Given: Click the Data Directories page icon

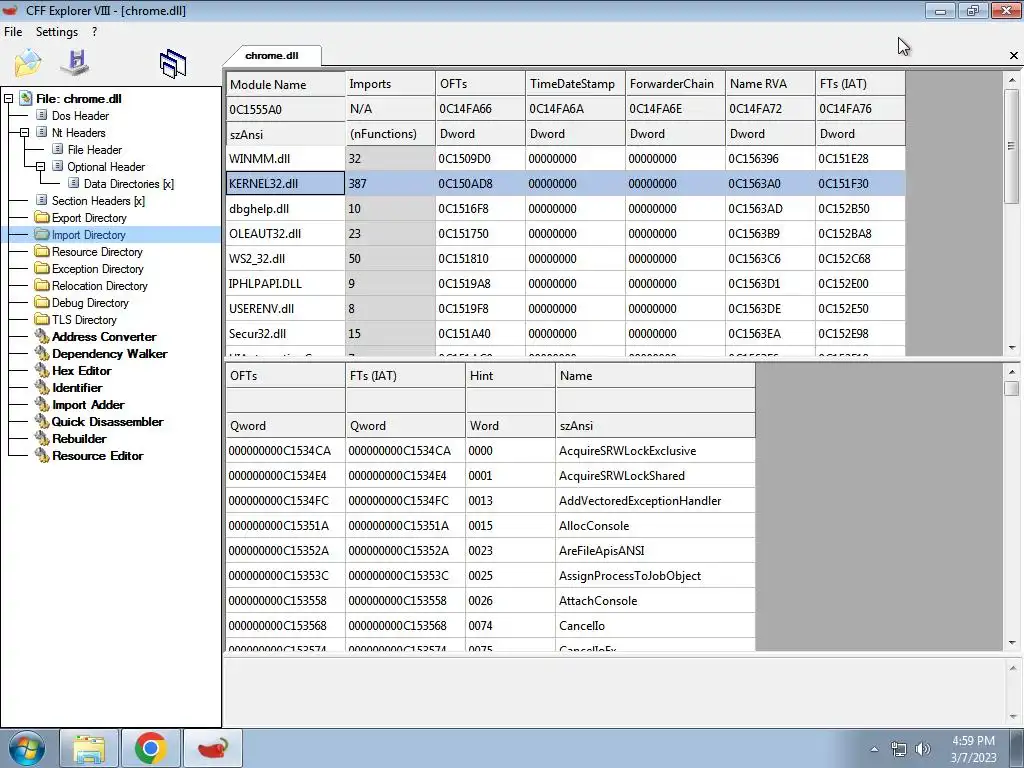Looking at the screenshot, I should tap(74, 183).
